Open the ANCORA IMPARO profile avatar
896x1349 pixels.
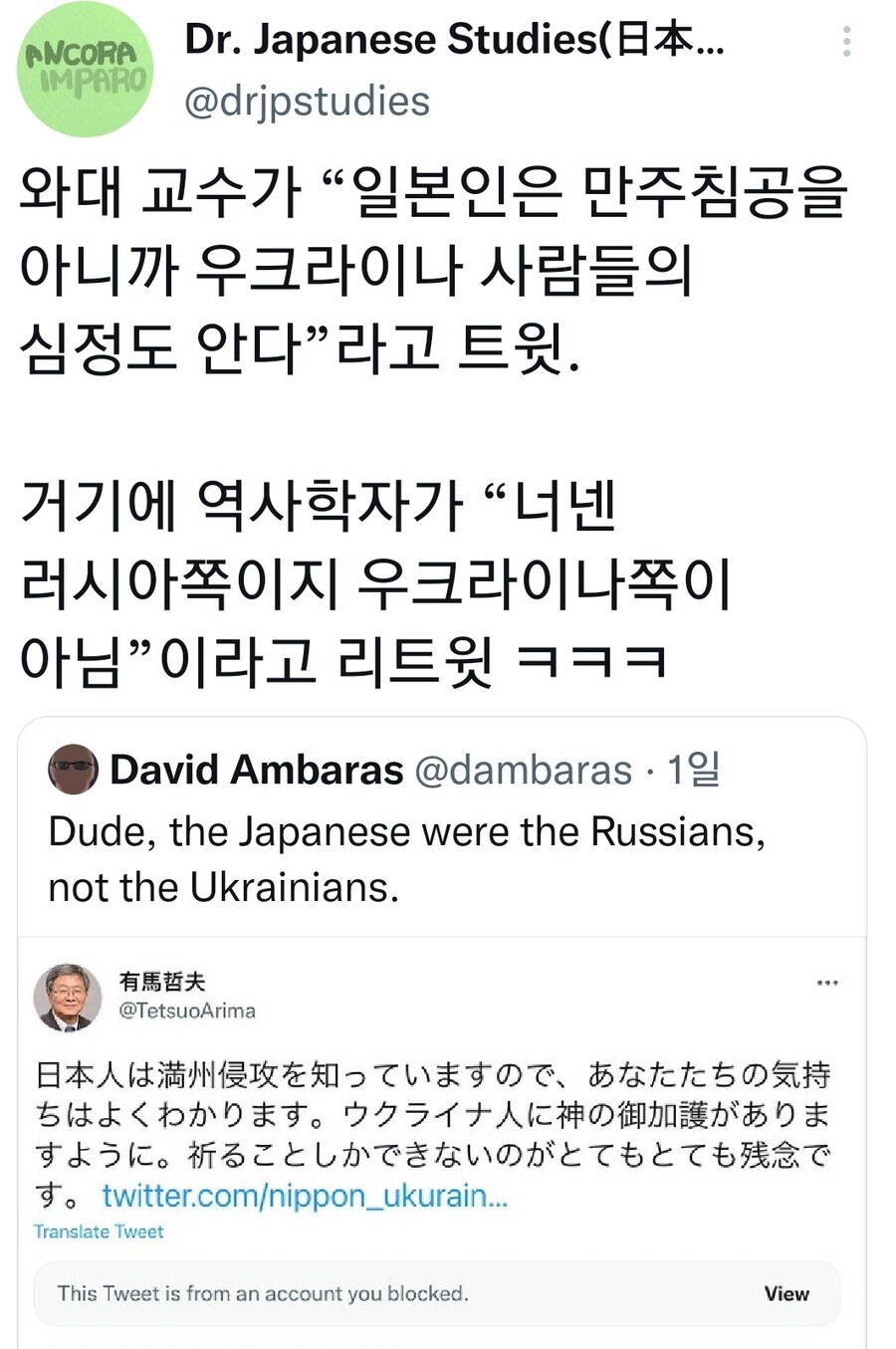86,70
